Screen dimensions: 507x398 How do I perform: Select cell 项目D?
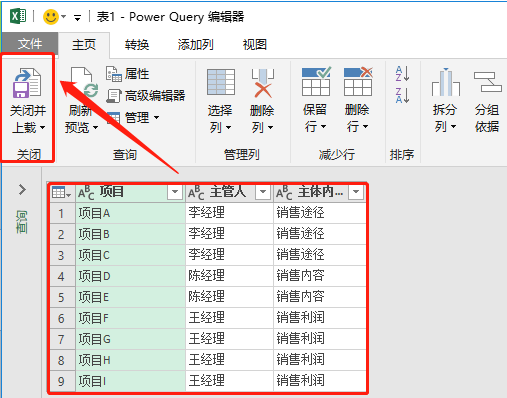[130, 276]
